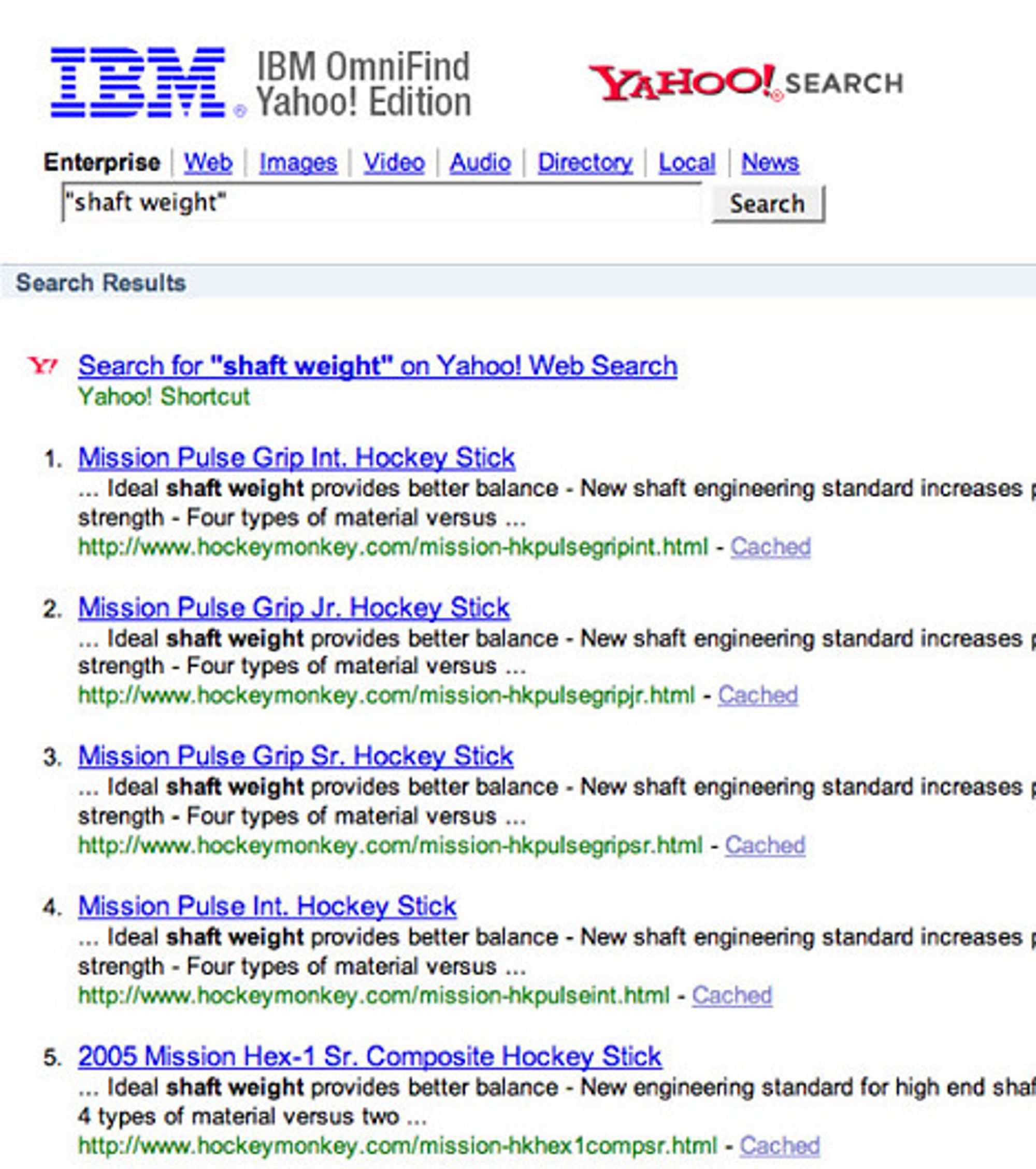1036x1169 pixels.
Task: Click the URL text mission-hkpulsegripjr.html
Action: click(386, 696)
